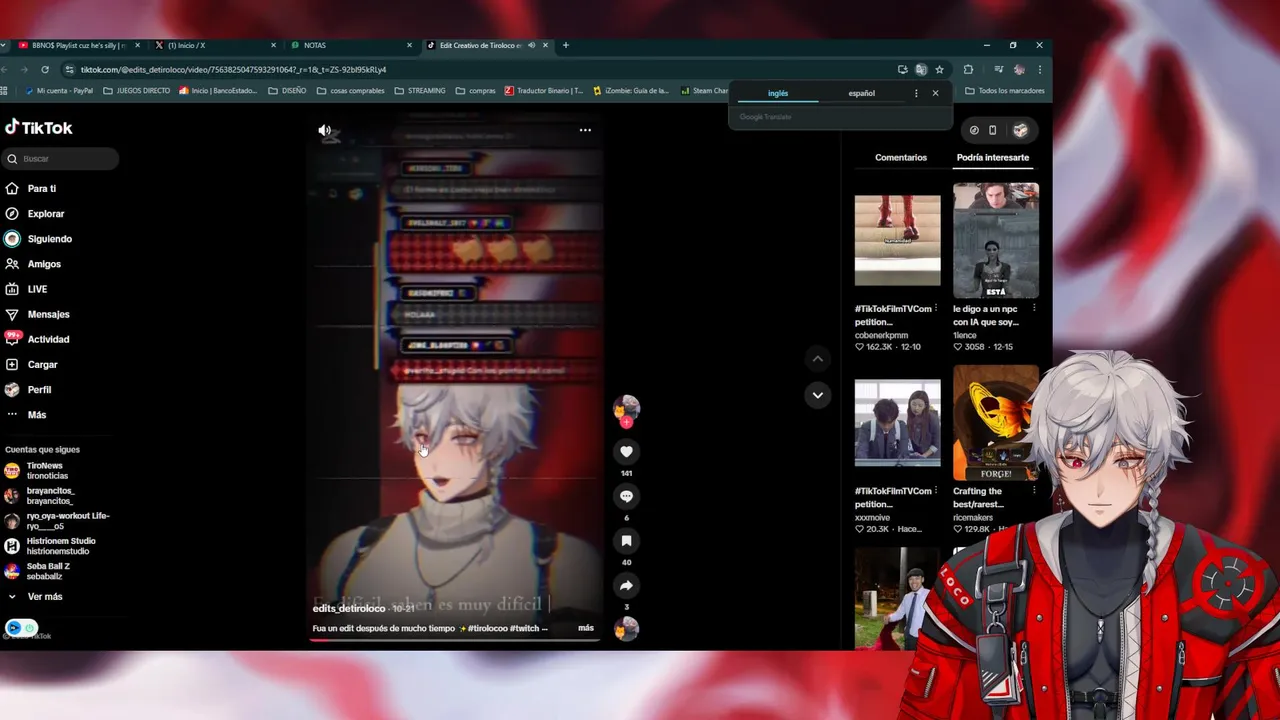Select inglés in the translate popup

point(778,93)
